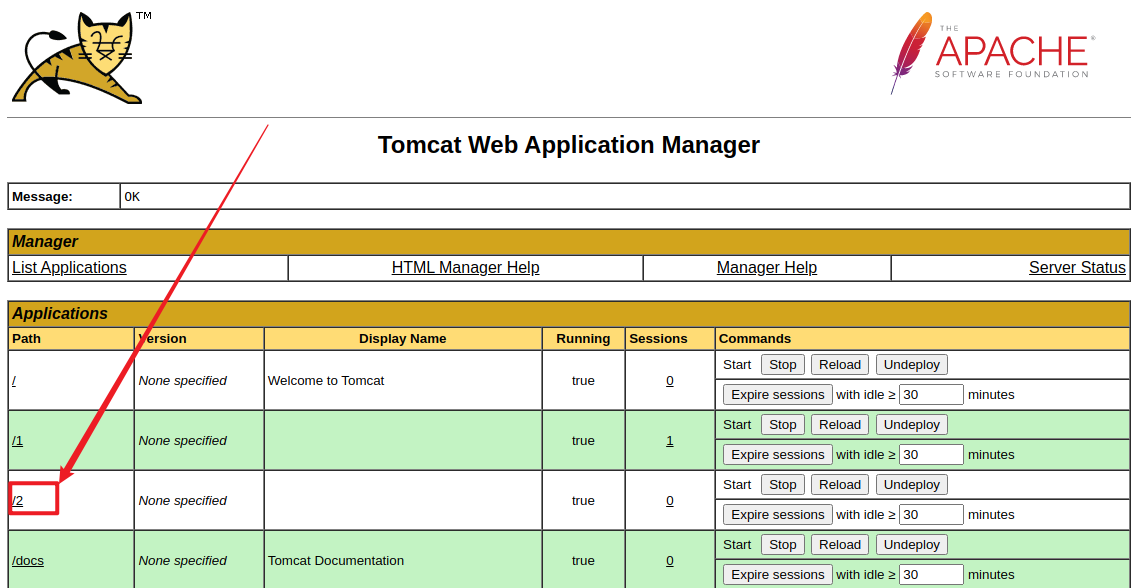Click the "Display Name" column header
1132x588 pixels.
point(403,339)
